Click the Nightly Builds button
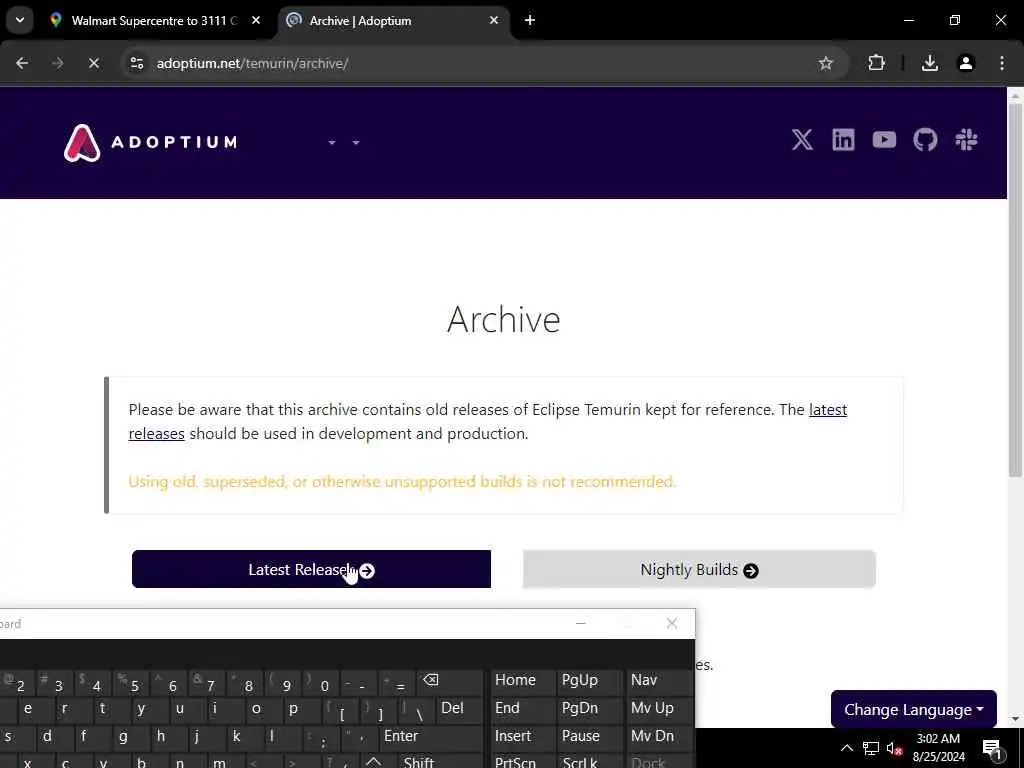This screenshot has width=1024, height=768. 699,569
